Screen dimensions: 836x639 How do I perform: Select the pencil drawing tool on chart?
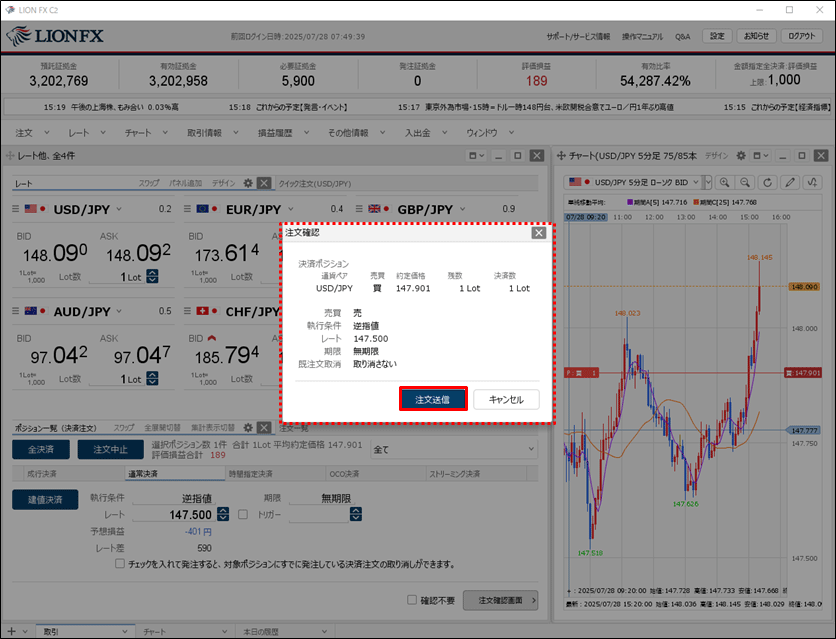791,182
